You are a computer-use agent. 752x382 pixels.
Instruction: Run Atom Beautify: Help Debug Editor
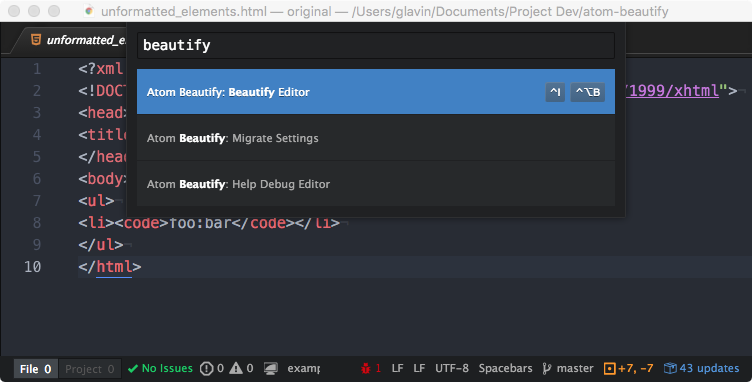point(376,184)
